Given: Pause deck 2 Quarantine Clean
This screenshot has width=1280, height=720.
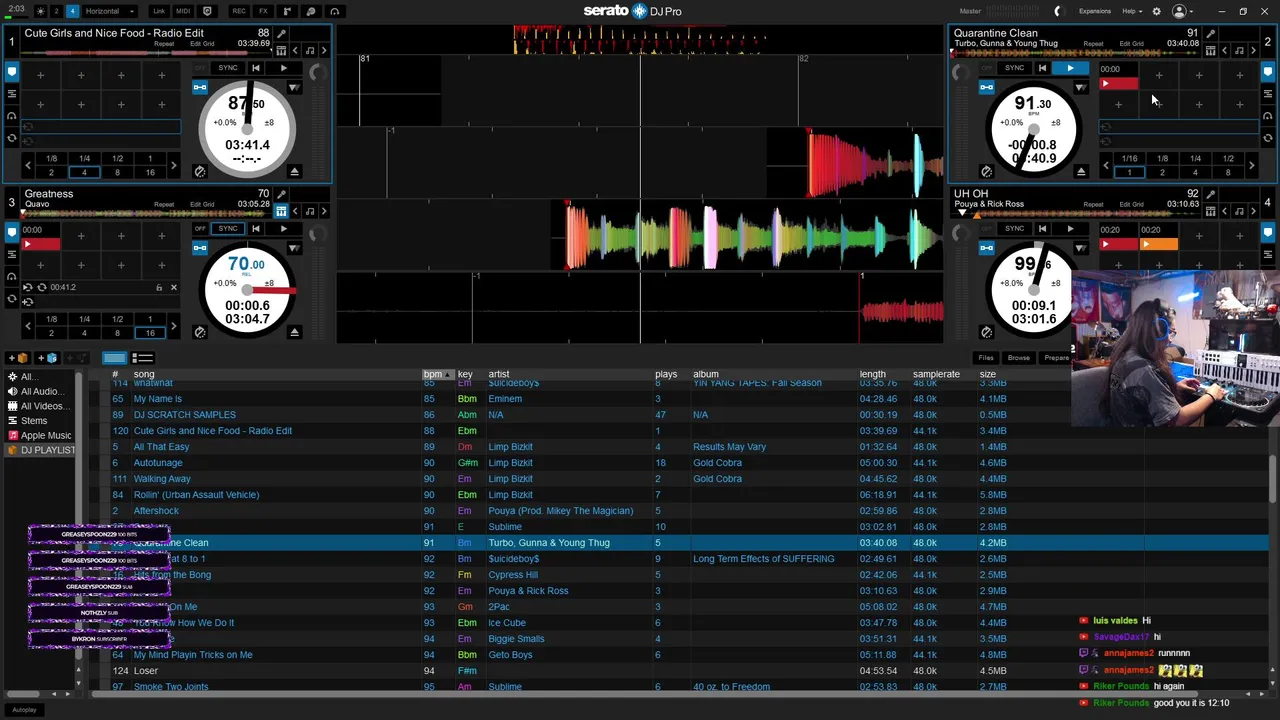Looking at the screenshot, I should pyautogui.click(x=1070, y=68).
